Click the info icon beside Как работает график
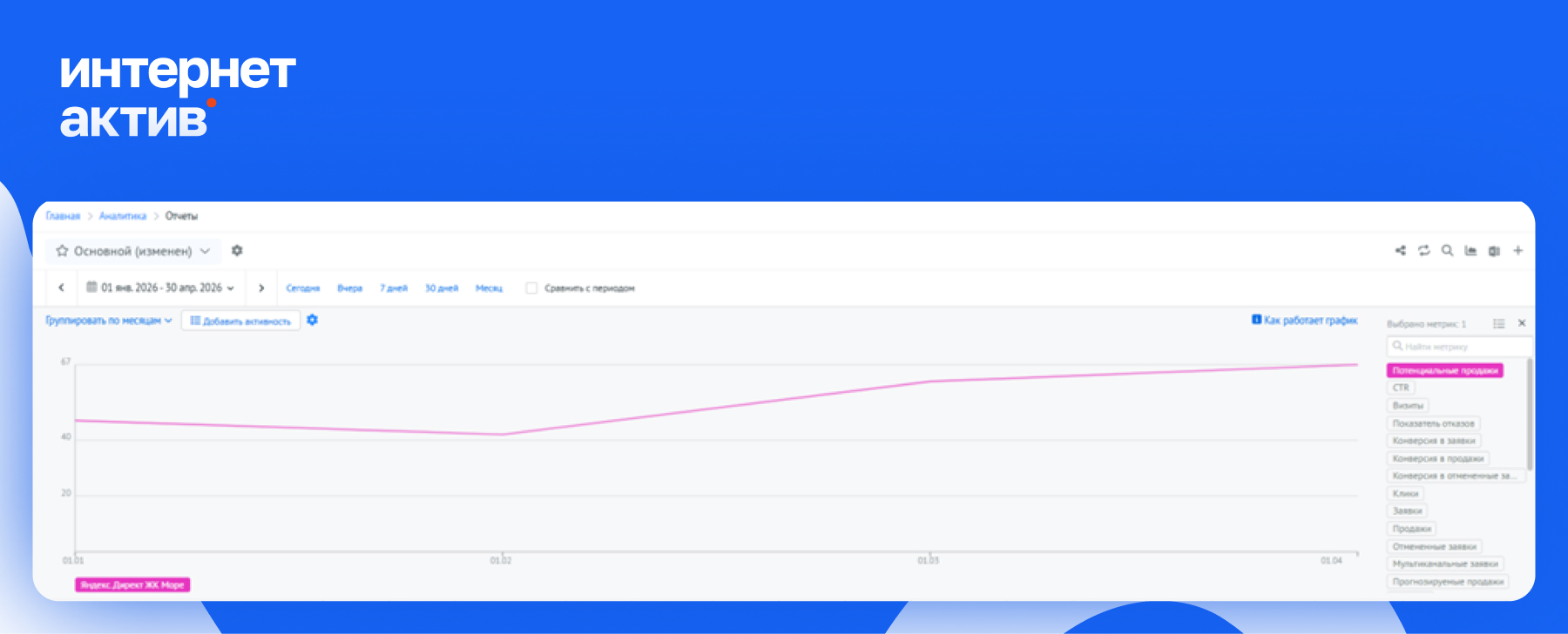 (x=1257, y=320)
